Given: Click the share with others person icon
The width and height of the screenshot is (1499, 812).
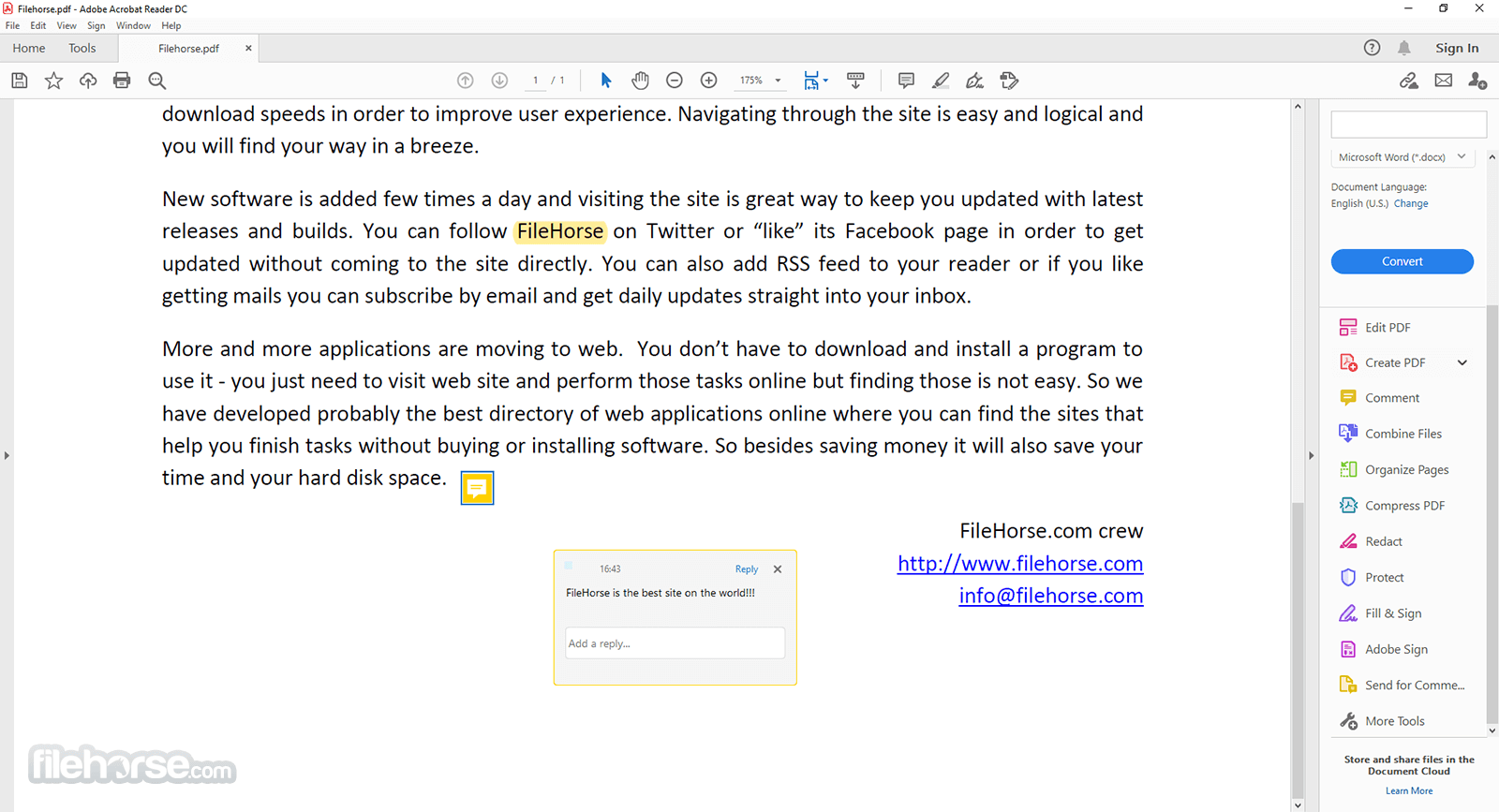Looking at the screenshot, I should [x=1477, y=81].
